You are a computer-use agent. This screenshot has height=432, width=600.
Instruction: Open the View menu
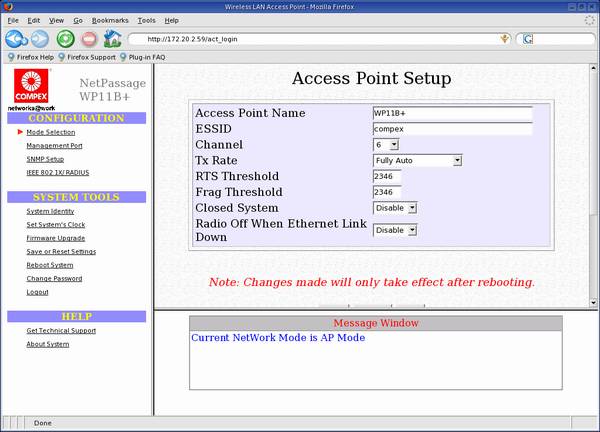(56, 20)
